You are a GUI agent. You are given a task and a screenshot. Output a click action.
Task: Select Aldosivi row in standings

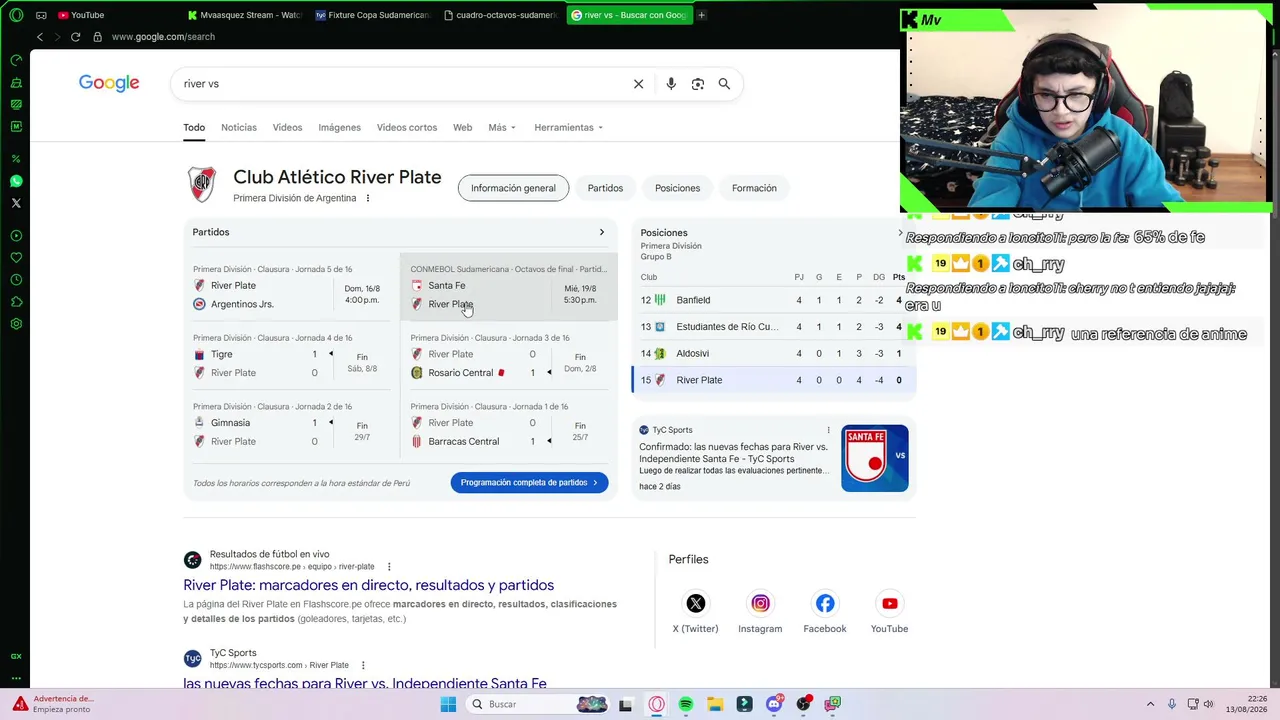(773, 353)
